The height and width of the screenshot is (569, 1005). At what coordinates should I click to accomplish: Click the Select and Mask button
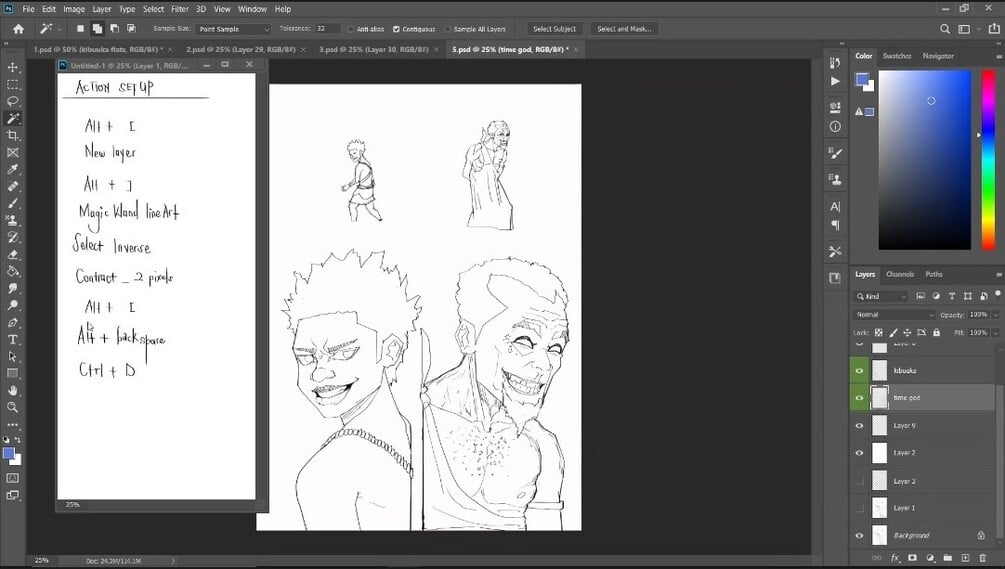click(624, 29)
